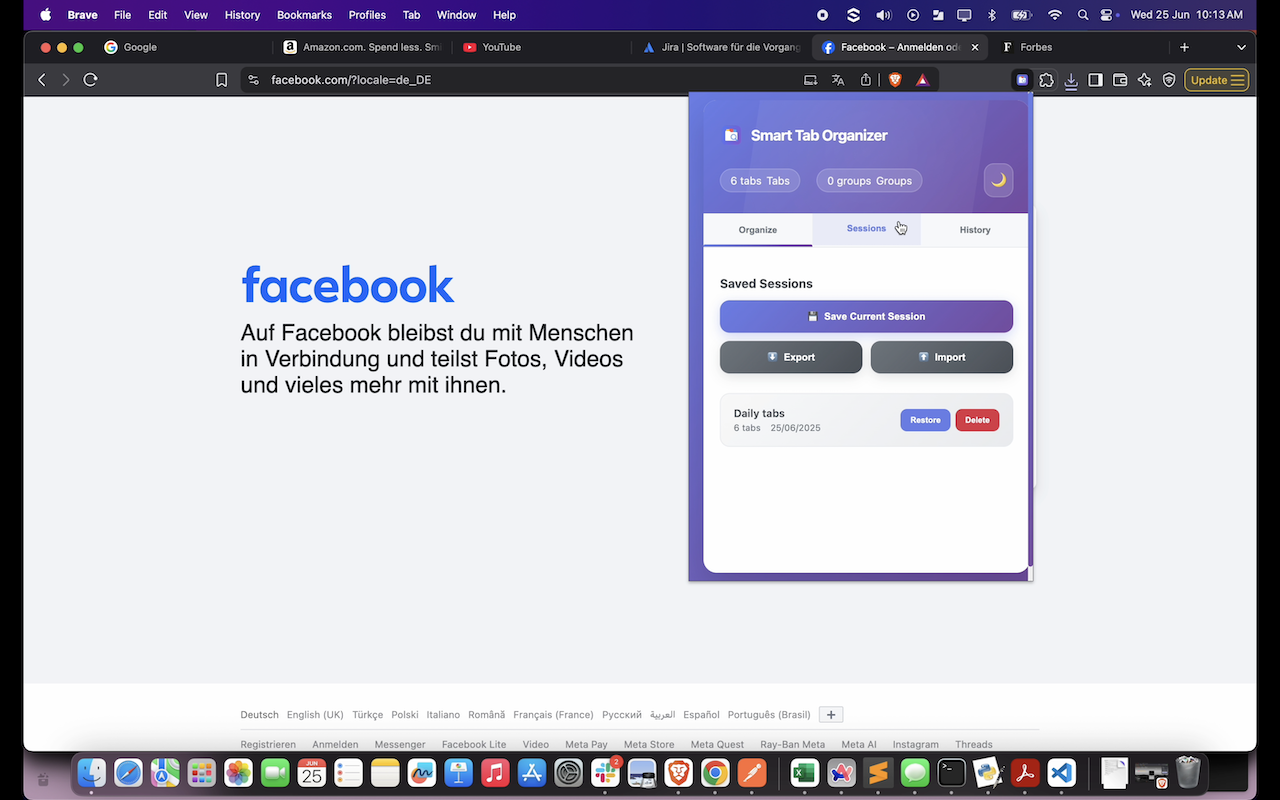Click the Smart Tab Organizer extension toolbar icon
Viewport: 1280px width, 800px height.
[x=1022, y=80]
